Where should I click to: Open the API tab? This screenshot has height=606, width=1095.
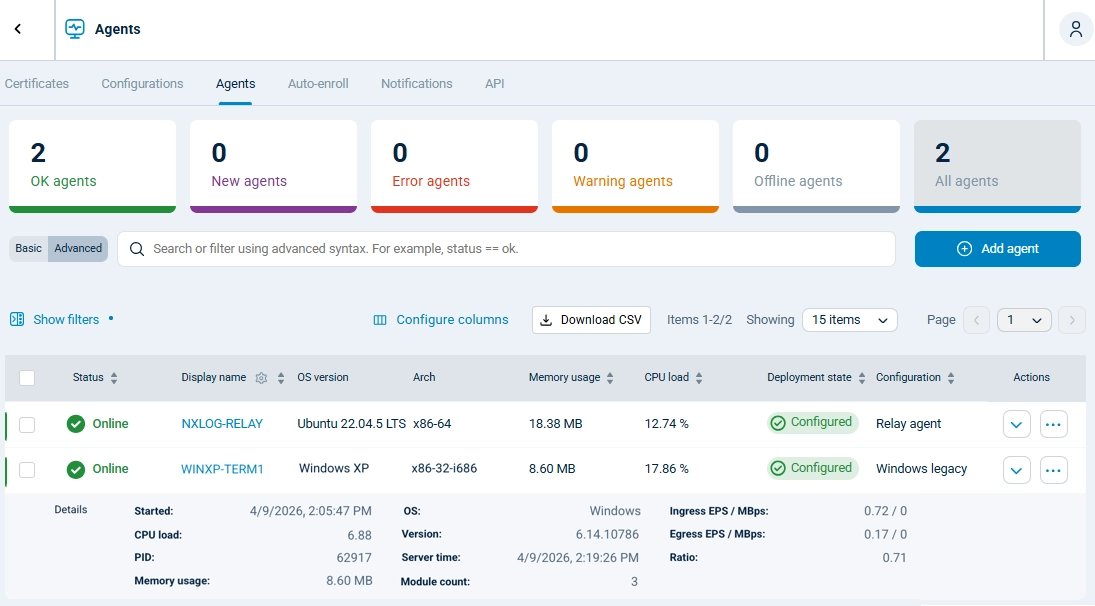tap(494, 84)
